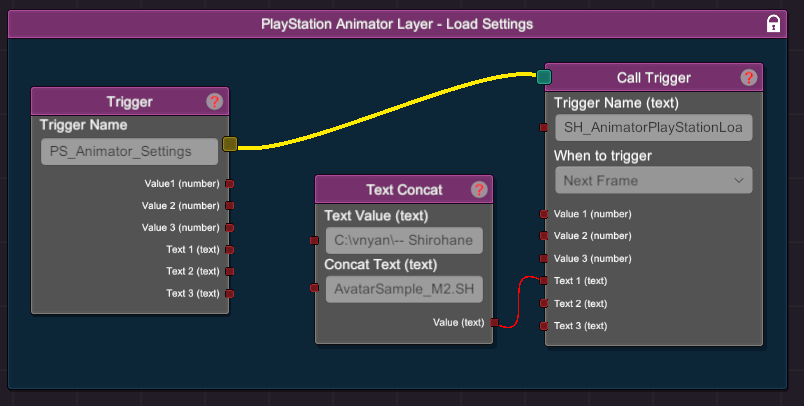Screen dimensions: 804x406
Task: Click the C:\vnyan\-- Shirohane text value field
Action: coord(404,240)
